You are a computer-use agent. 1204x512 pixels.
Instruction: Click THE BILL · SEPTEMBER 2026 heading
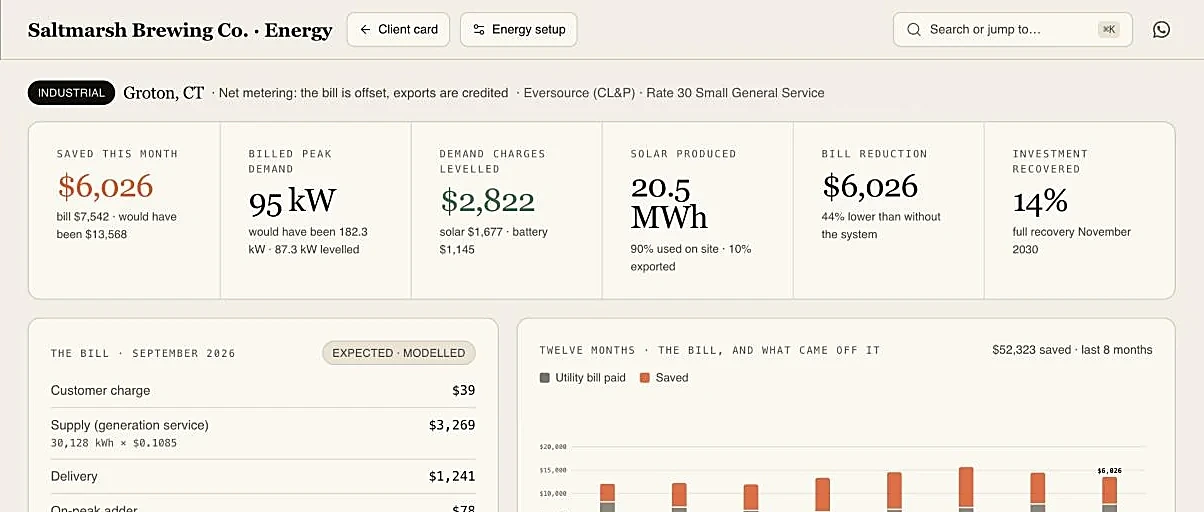(143, 353)
